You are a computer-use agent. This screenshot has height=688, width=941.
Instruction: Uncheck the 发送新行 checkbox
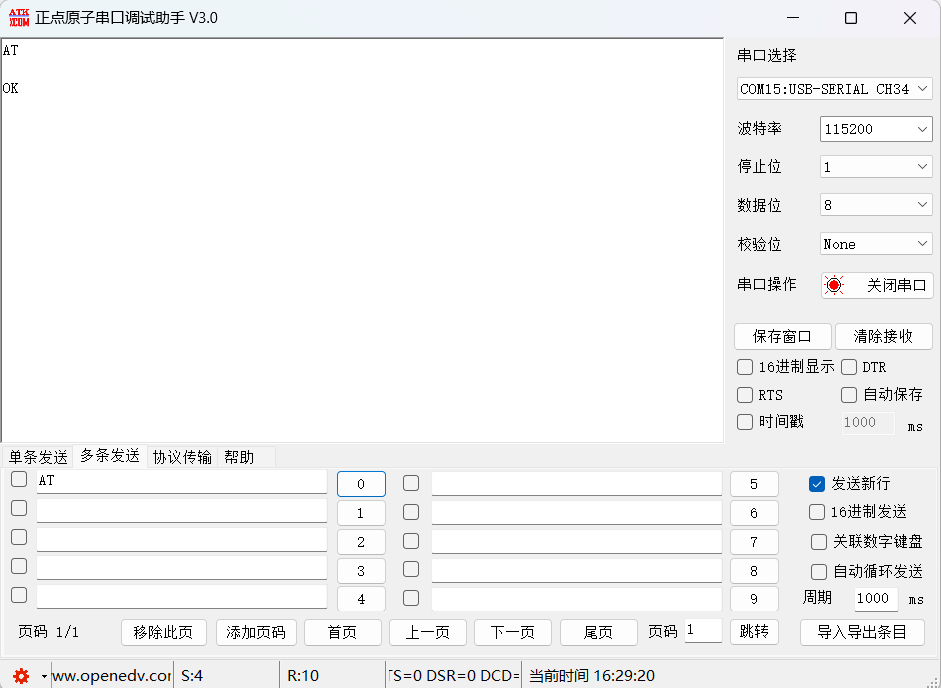[x=817, y=484]
